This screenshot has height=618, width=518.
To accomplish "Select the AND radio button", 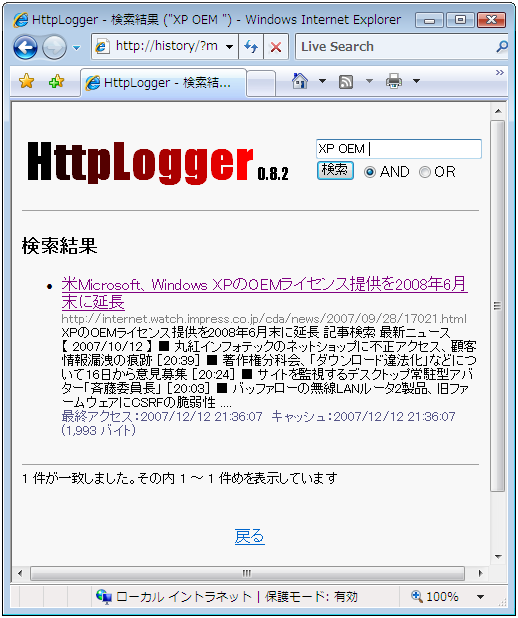I will coord(369,172).
